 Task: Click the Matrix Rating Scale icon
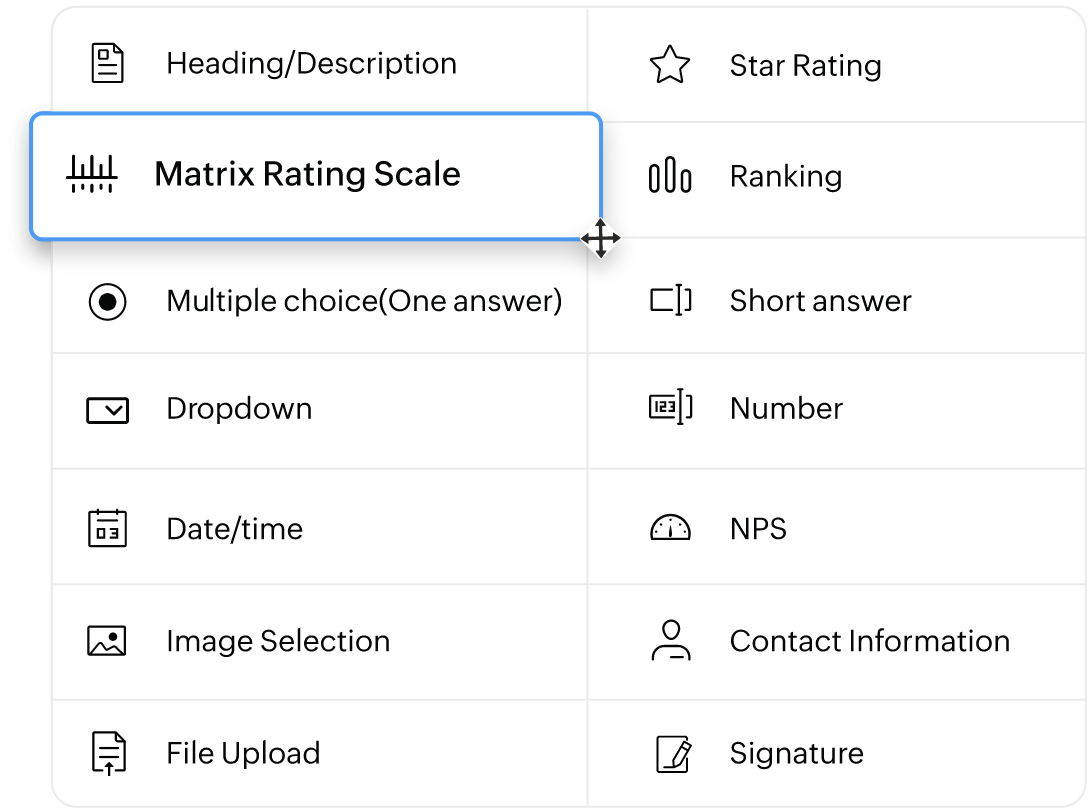pos(92,174)
